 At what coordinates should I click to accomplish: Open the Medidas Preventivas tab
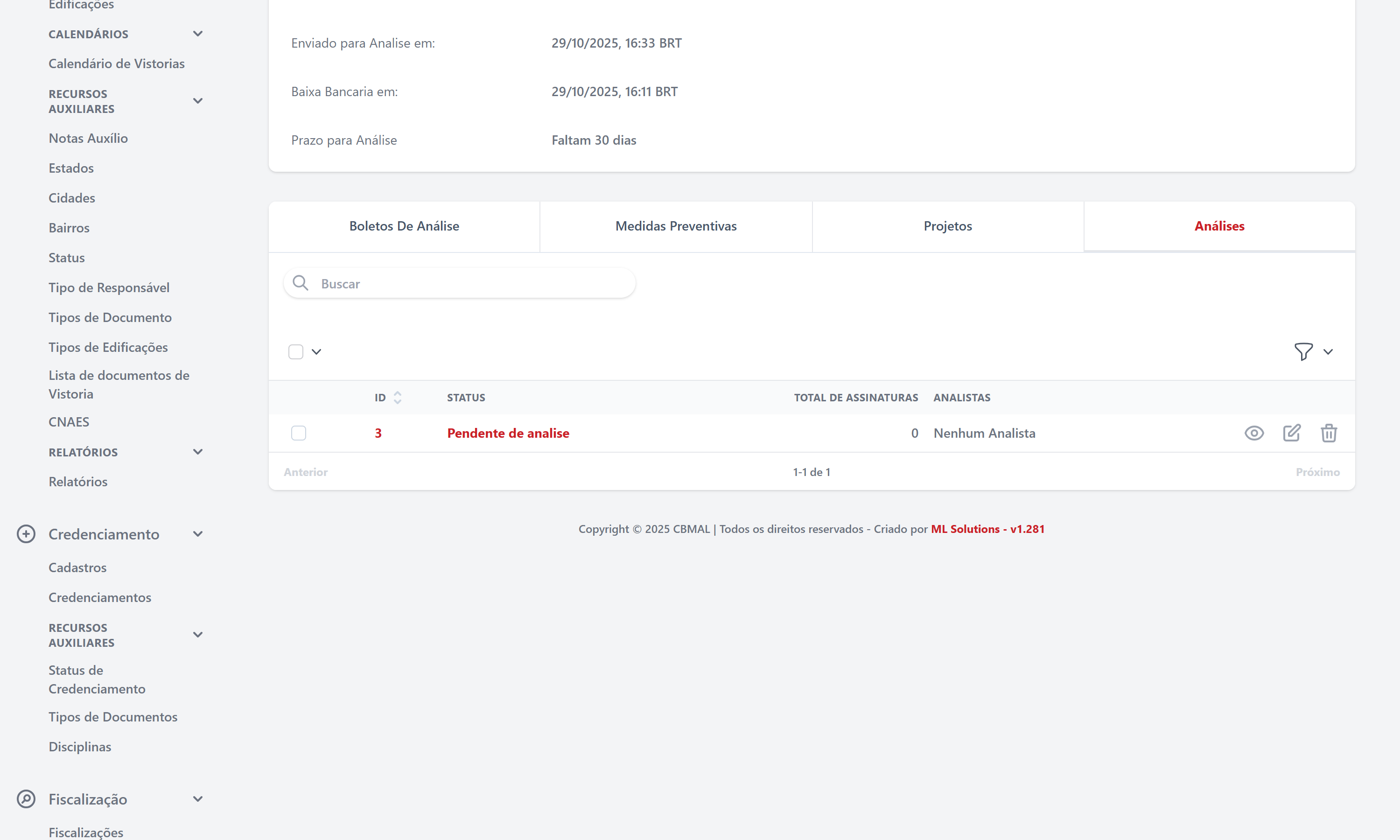pos(676,226)
